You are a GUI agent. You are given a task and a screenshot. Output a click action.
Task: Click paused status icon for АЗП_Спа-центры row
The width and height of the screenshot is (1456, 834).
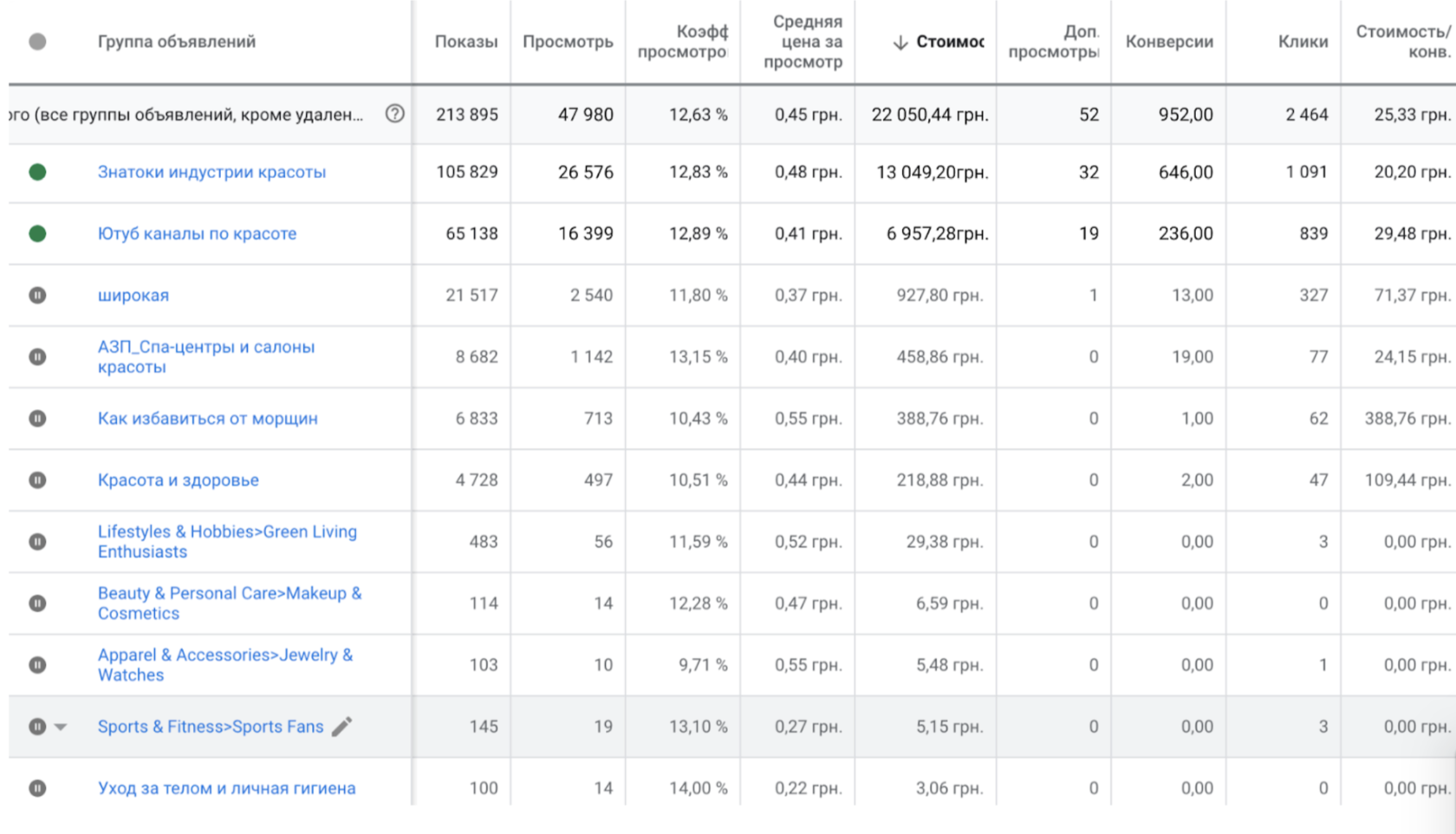[37, 356]
